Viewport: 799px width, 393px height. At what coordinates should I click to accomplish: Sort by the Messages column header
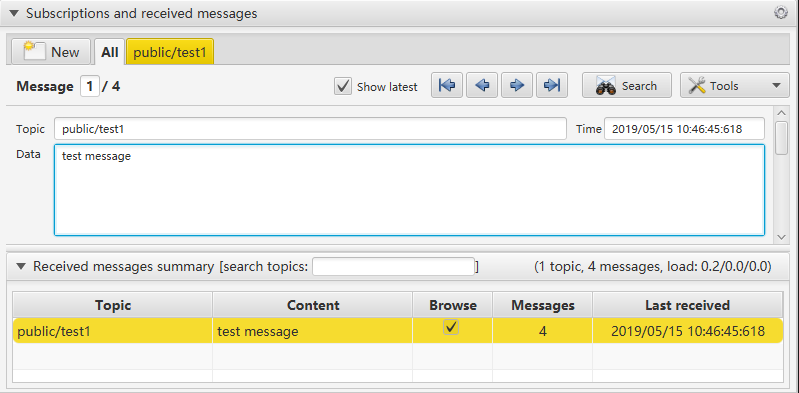(x=543, y=305)
